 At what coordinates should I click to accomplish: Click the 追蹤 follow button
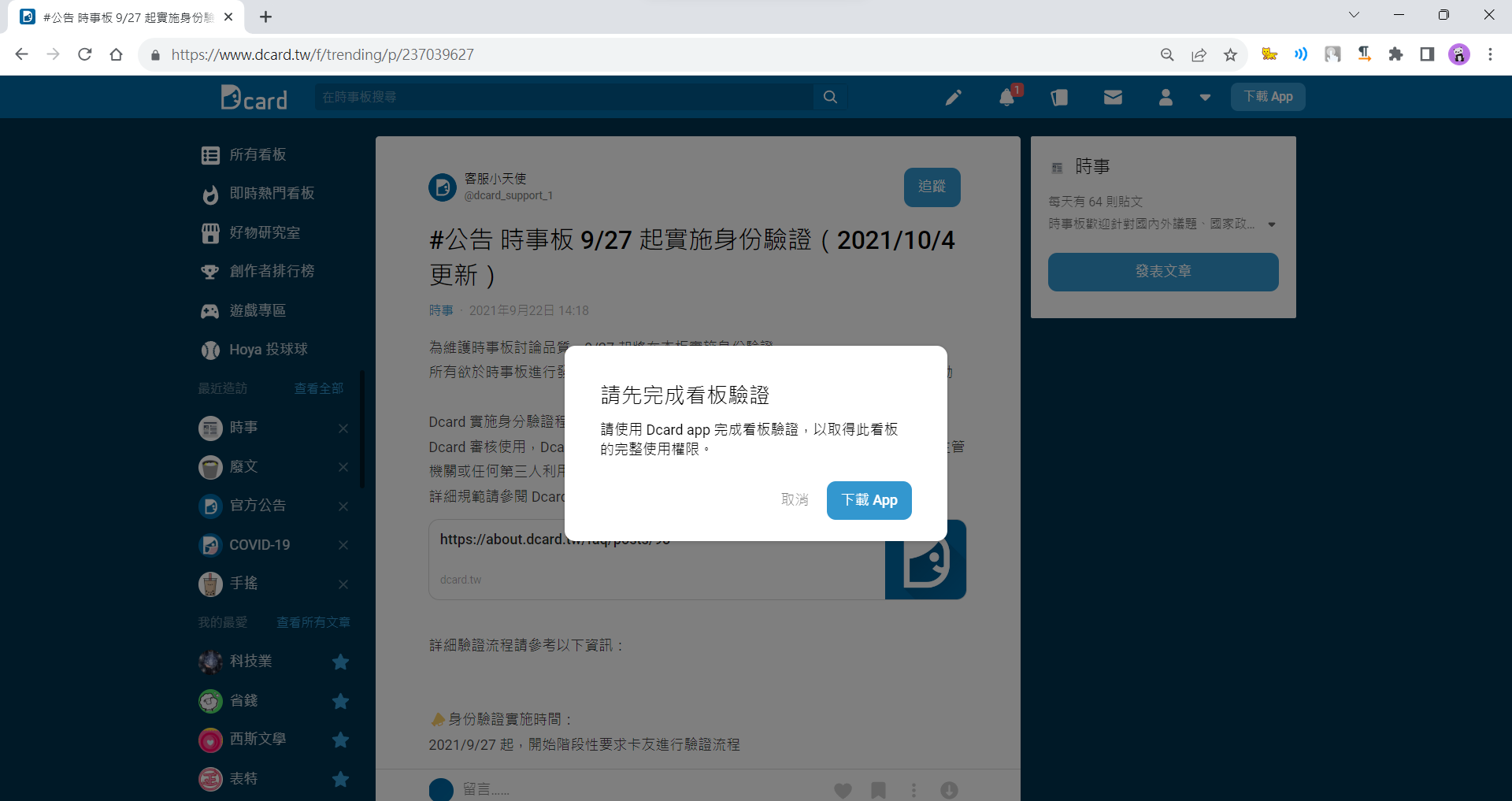coord(932,187)
